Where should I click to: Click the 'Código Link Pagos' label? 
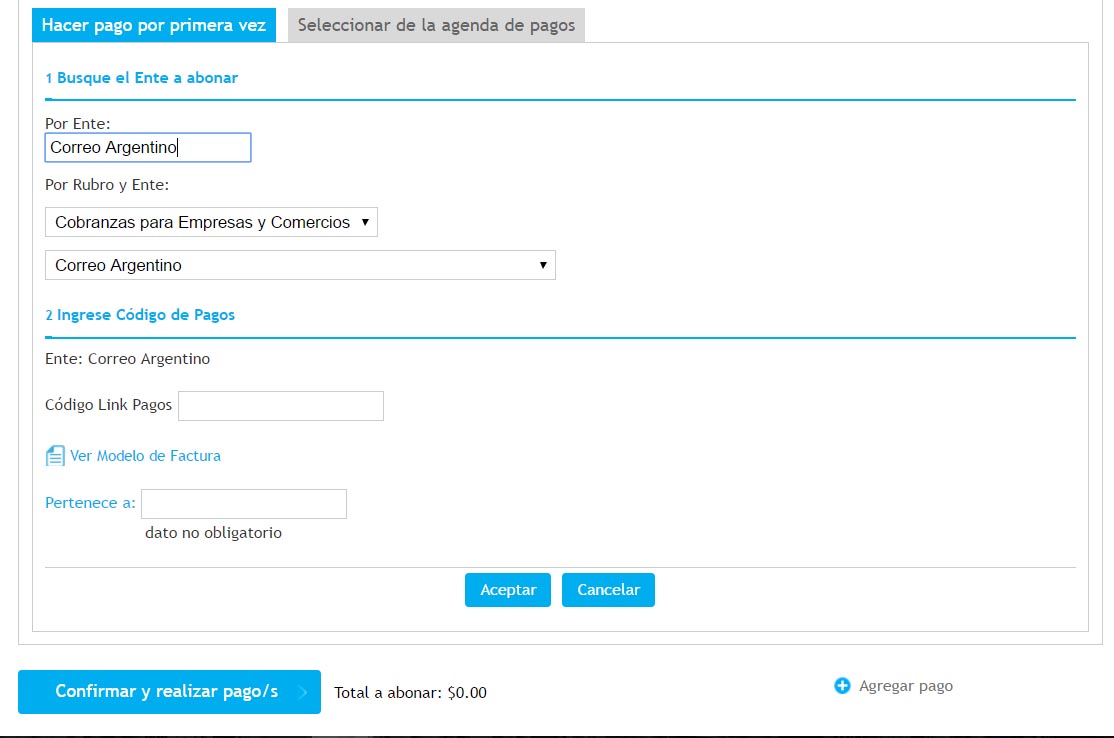pyautogui.click(x=108, y=405)
